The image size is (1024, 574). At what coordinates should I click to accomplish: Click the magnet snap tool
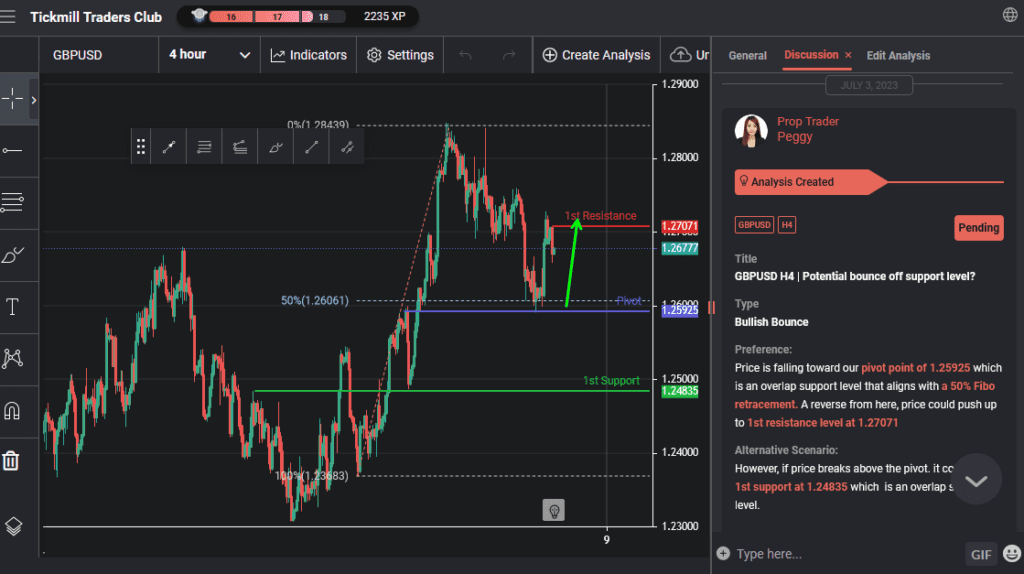13,410
